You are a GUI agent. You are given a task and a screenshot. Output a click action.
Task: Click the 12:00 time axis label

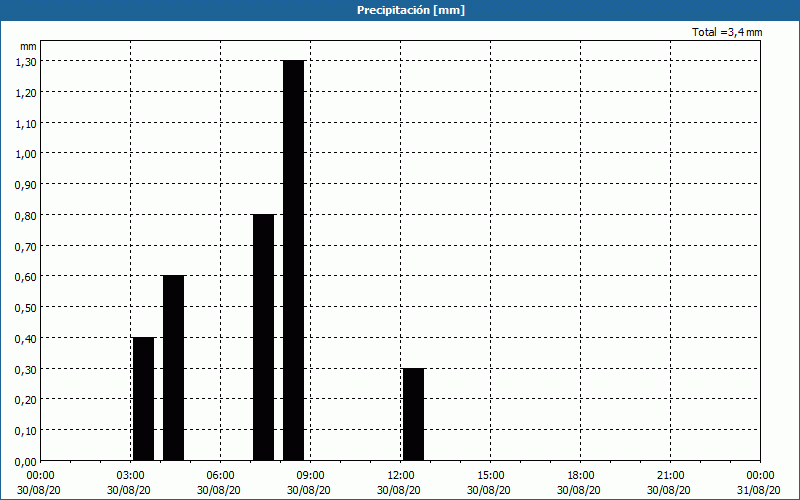pos(401,476)
